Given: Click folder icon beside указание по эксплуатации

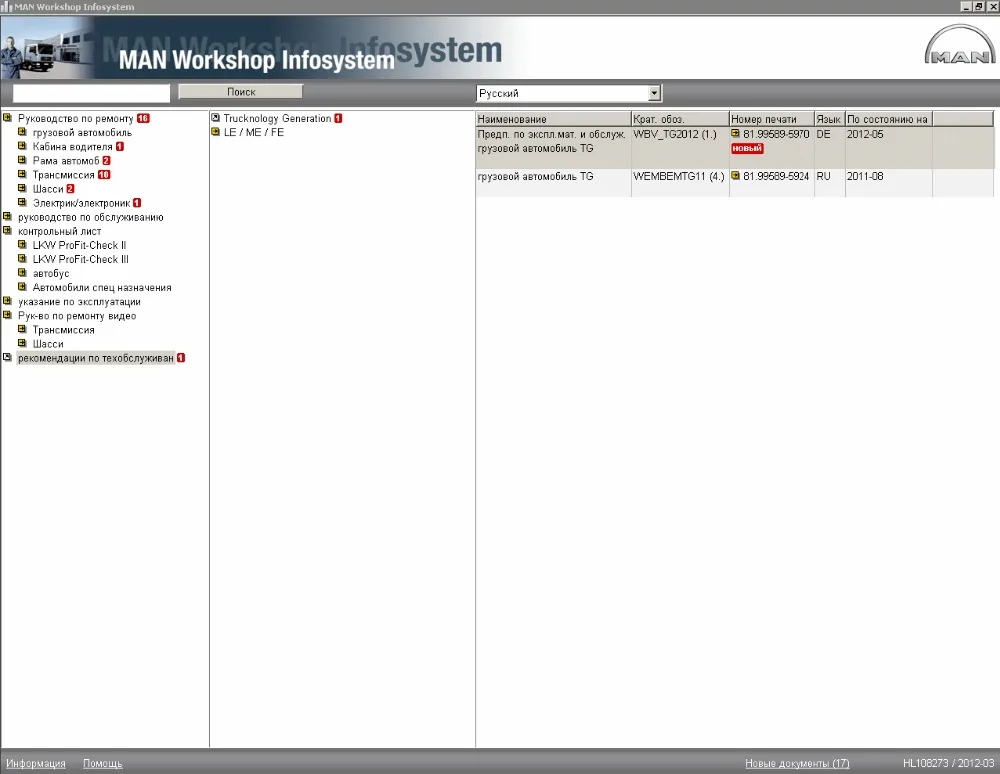Looking at the screenshot, I should 8,300.
